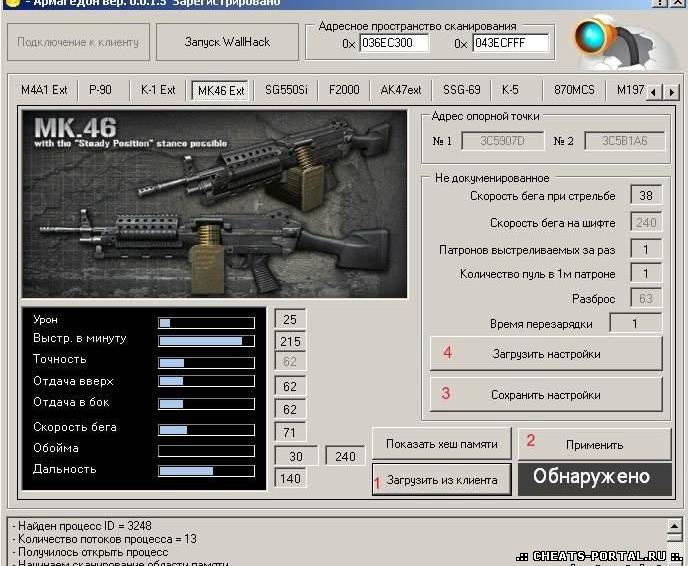688x566 pixels.
Task: Edit the Урон value 25
Action: pyautogui.click(x=290, y=319)
